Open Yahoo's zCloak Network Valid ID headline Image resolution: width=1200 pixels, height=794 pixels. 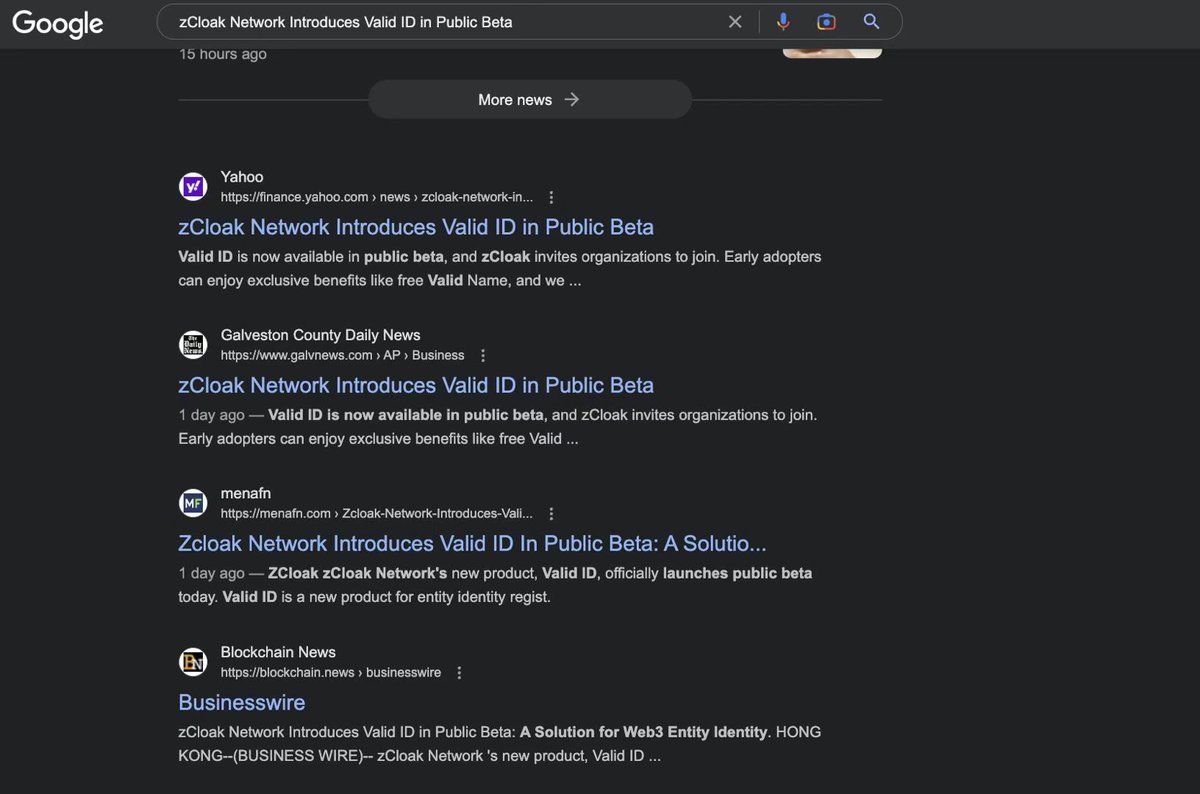[x=416, y=227]
